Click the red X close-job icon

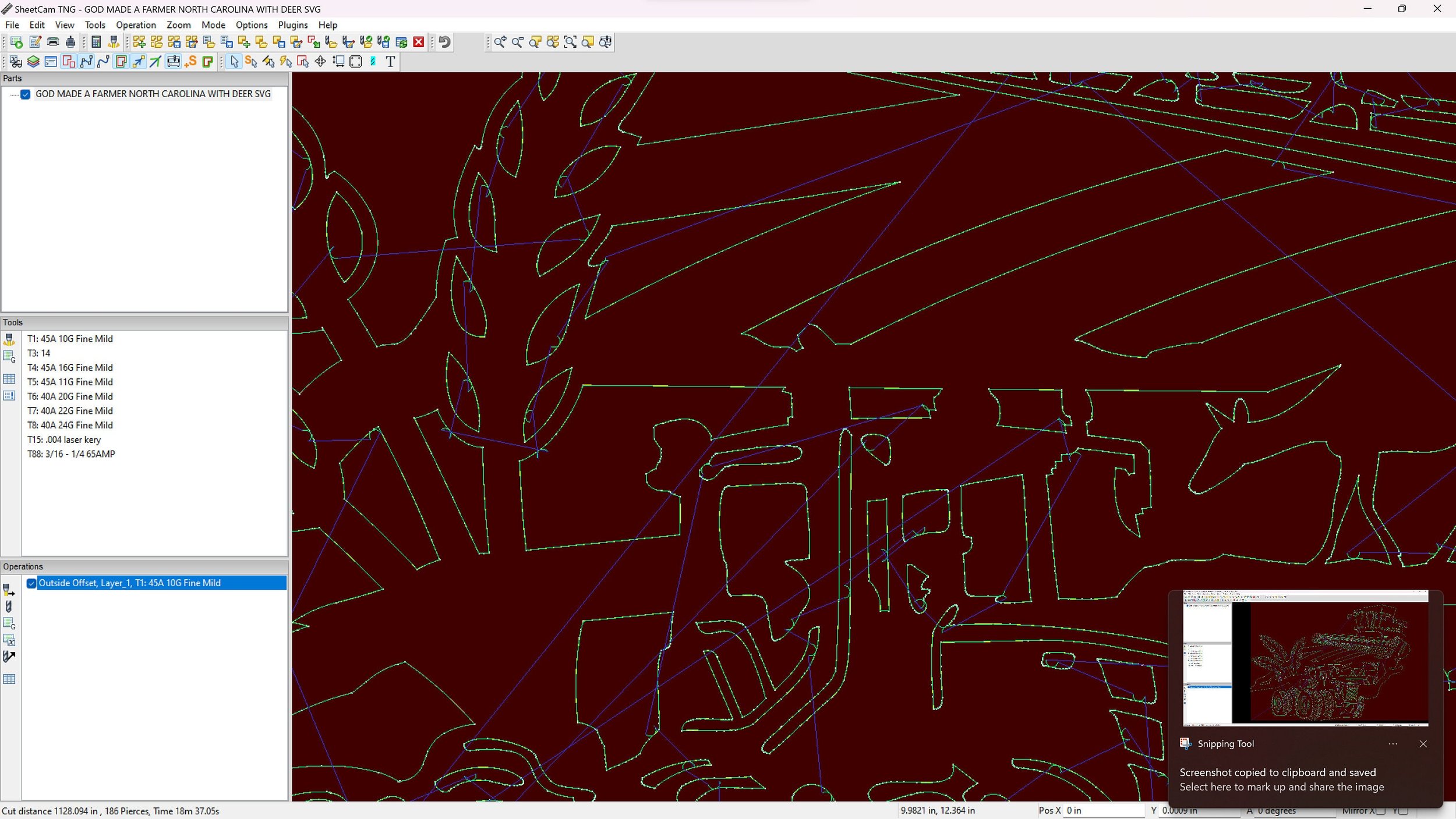pos(419,42)
